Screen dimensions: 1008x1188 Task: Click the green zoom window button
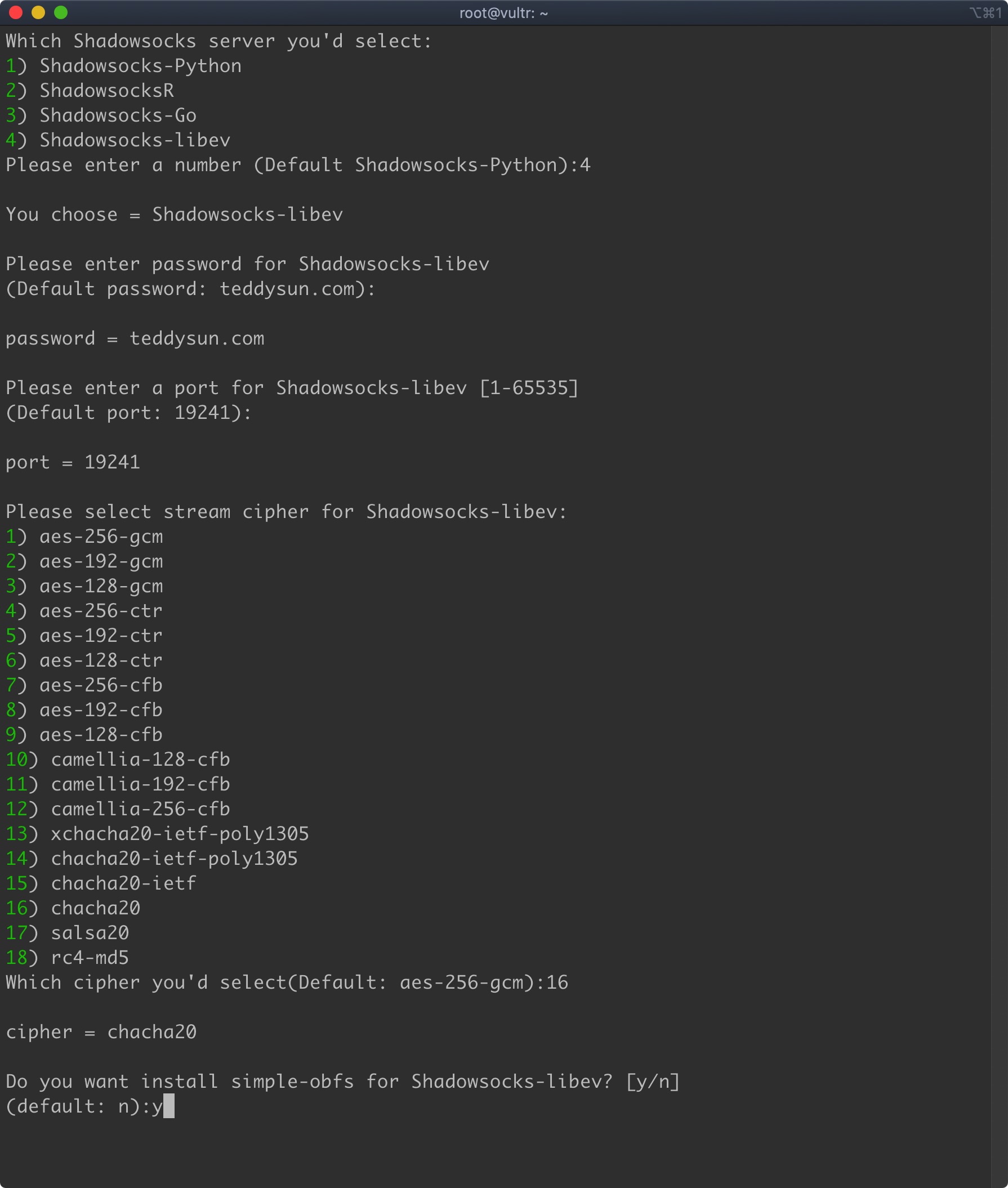coord(61,12)
